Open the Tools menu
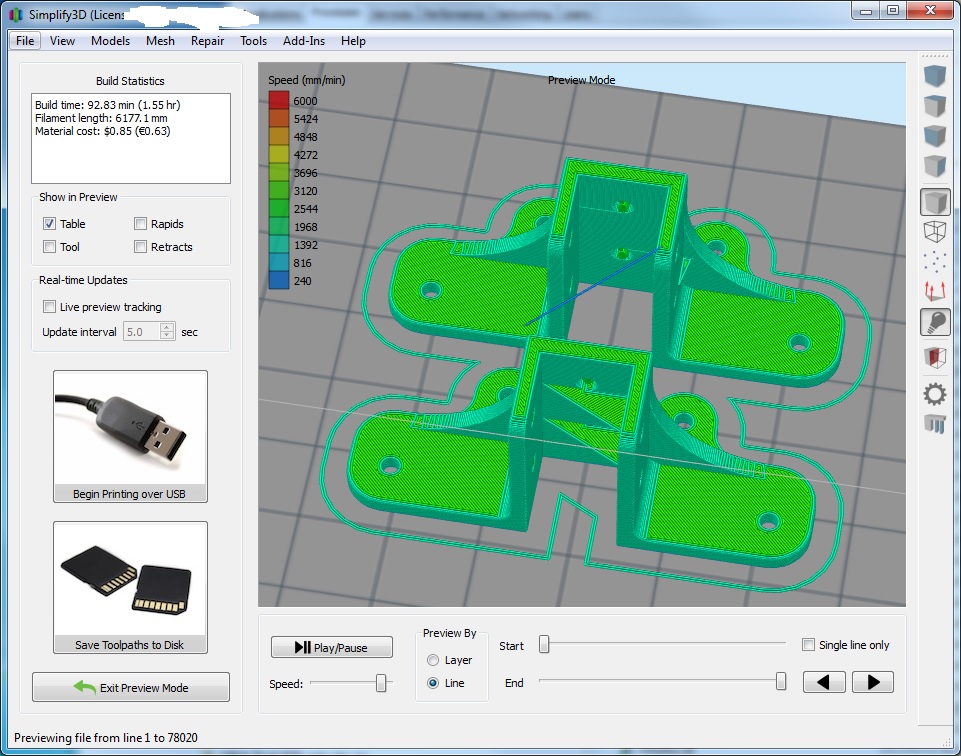Image resolution: width=961 pixels, height=756 pixels. (253, 40)
